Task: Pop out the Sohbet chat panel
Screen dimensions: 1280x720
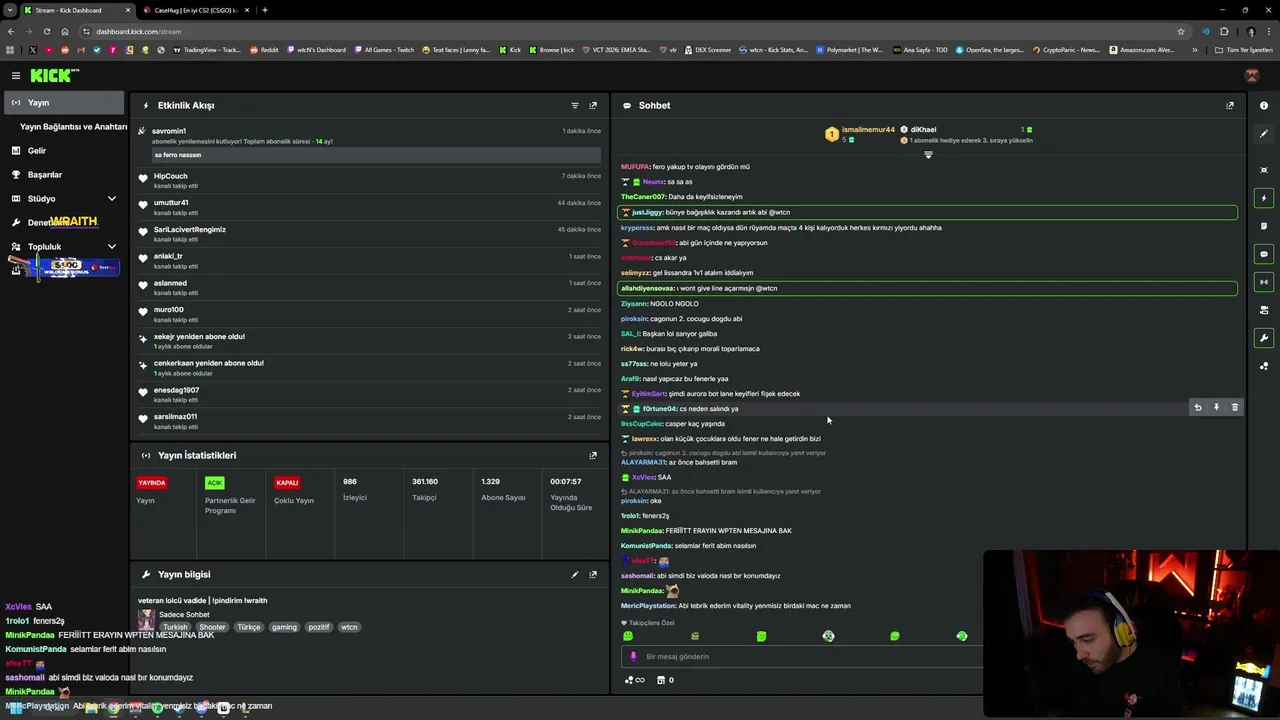Action: coord(1230,105)
